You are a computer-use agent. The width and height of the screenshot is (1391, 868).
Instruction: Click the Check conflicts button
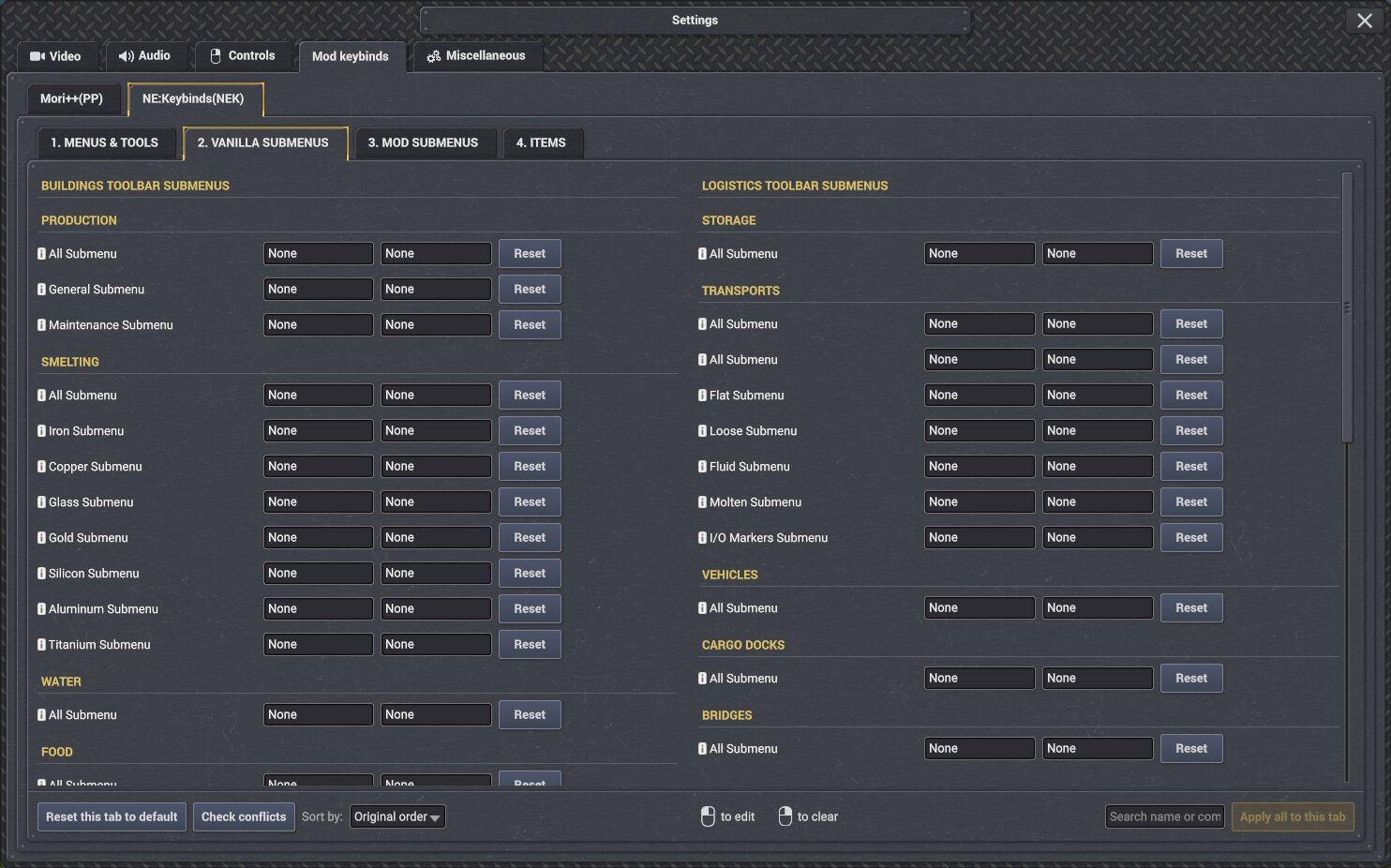point(244,817)
